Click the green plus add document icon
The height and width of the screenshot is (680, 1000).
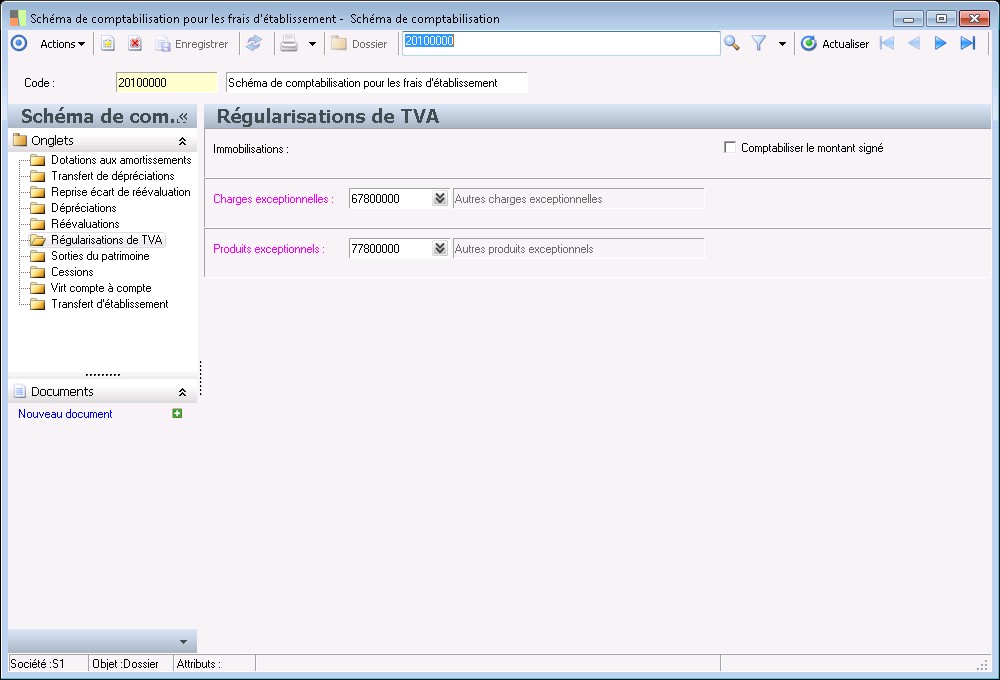coord(177,413)
